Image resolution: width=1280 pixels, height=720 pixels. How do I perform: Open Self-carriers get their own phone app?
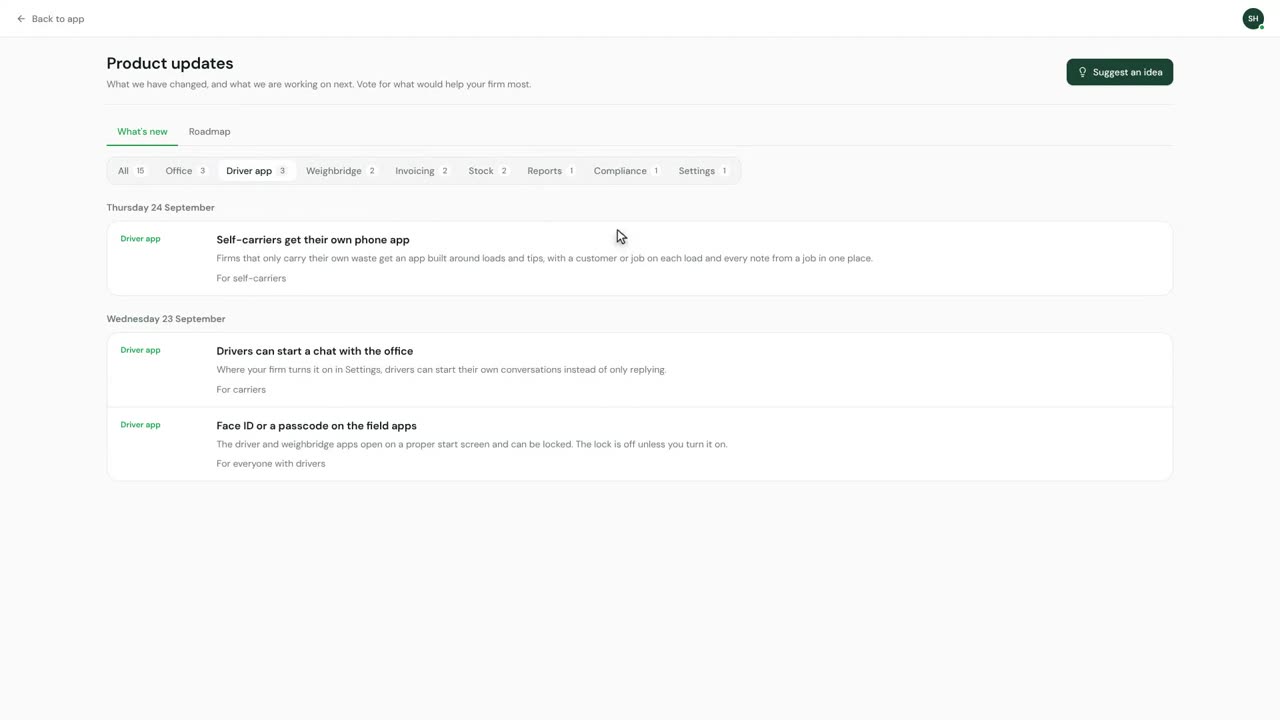tap(640, 259)
